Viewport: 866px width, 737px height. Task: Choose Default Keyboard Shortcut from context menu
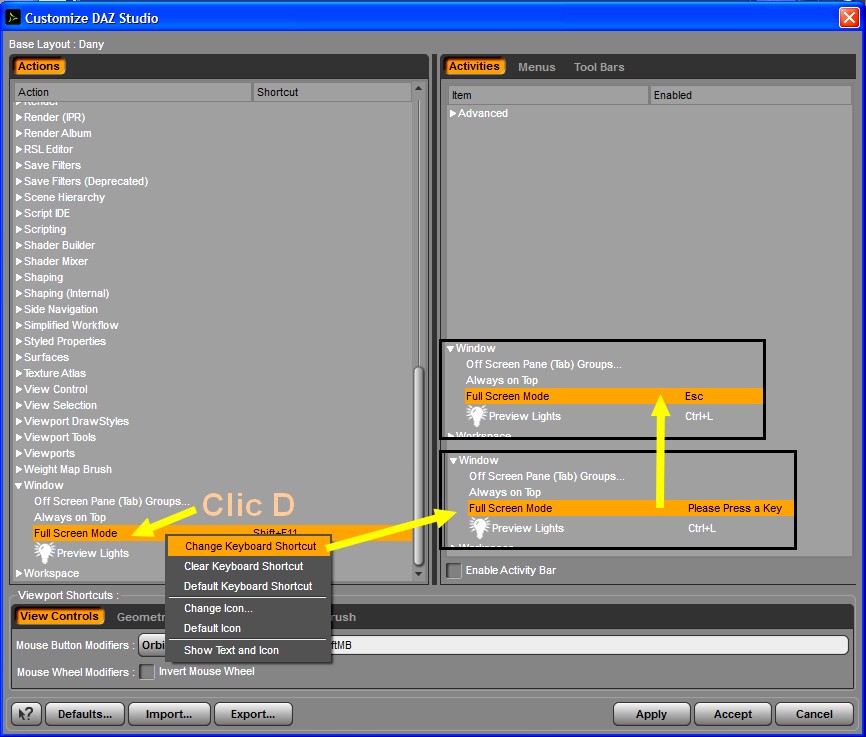[x=250, y=586]
